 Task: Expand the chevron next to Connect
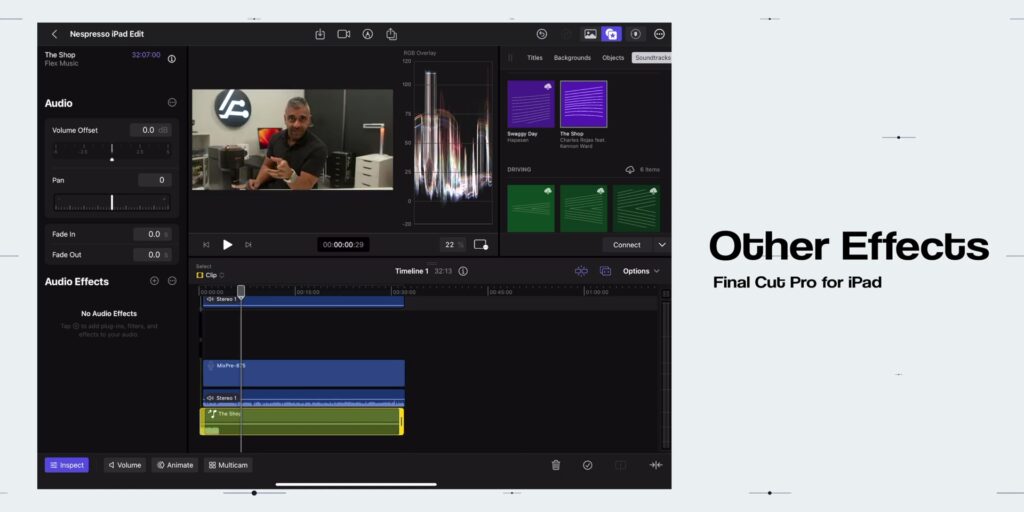pos(662,245)
